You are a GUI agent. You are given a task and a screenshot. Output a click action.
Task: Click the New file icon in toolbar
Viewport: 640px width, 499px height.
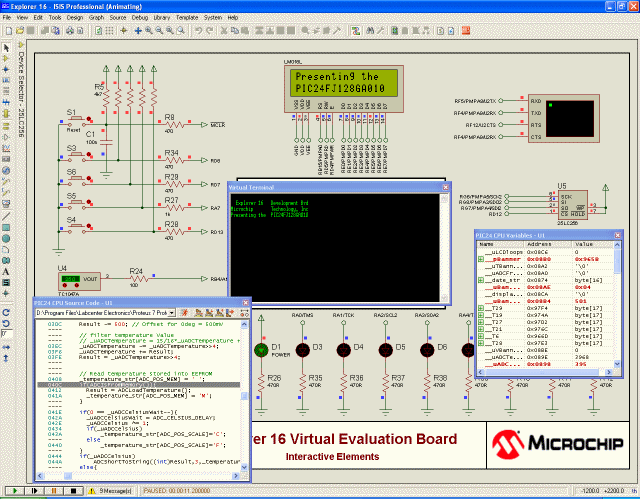7,30
